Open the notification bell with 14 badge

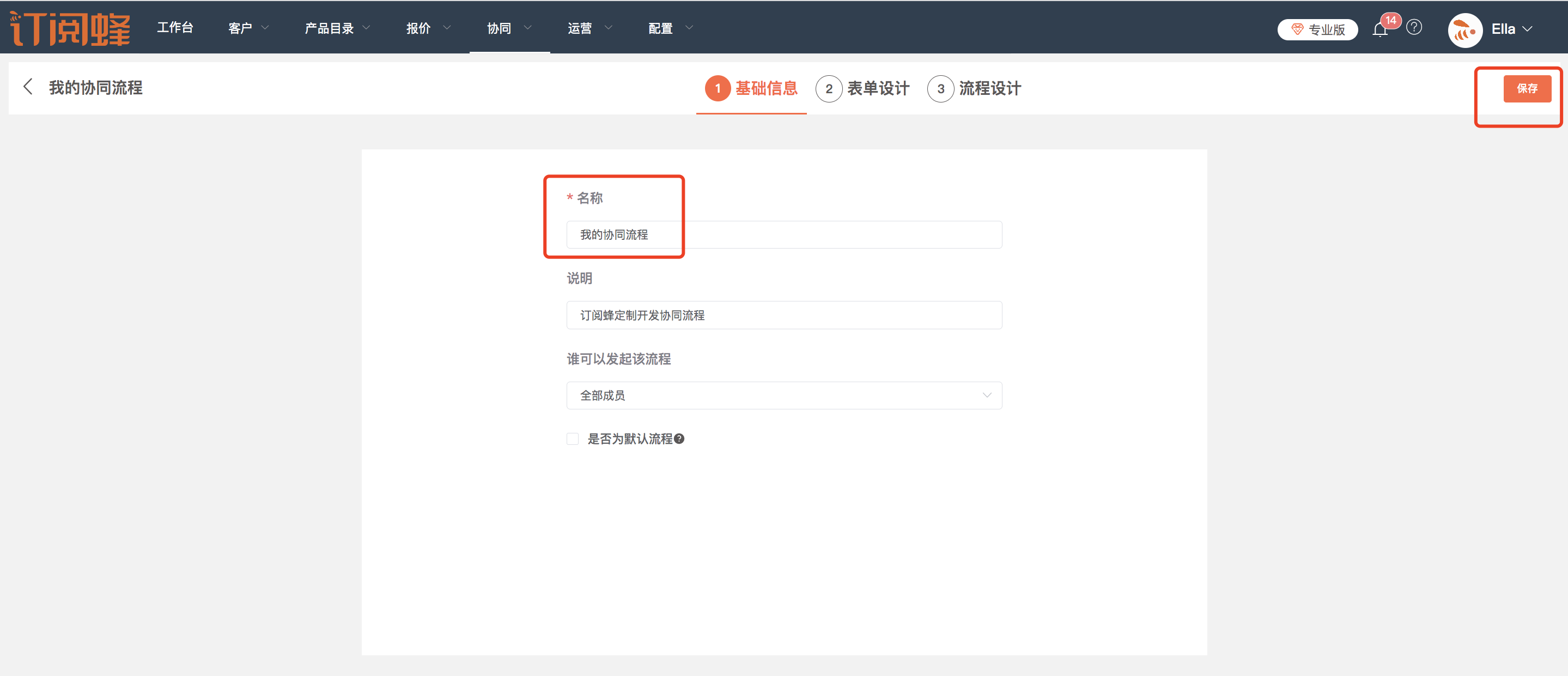click(1380, 29)
